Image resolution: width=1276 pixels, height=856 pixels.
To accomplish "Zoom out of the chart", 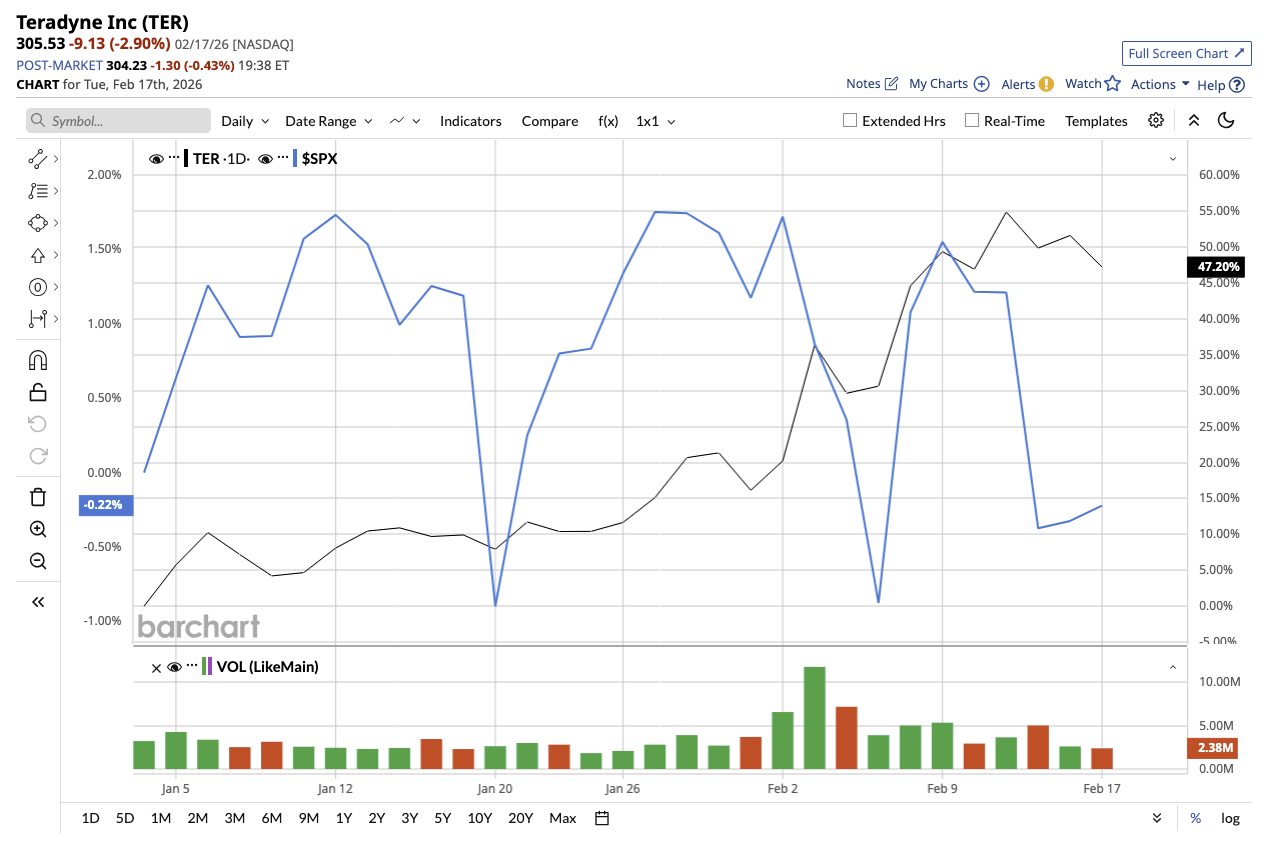I will 38,561.
